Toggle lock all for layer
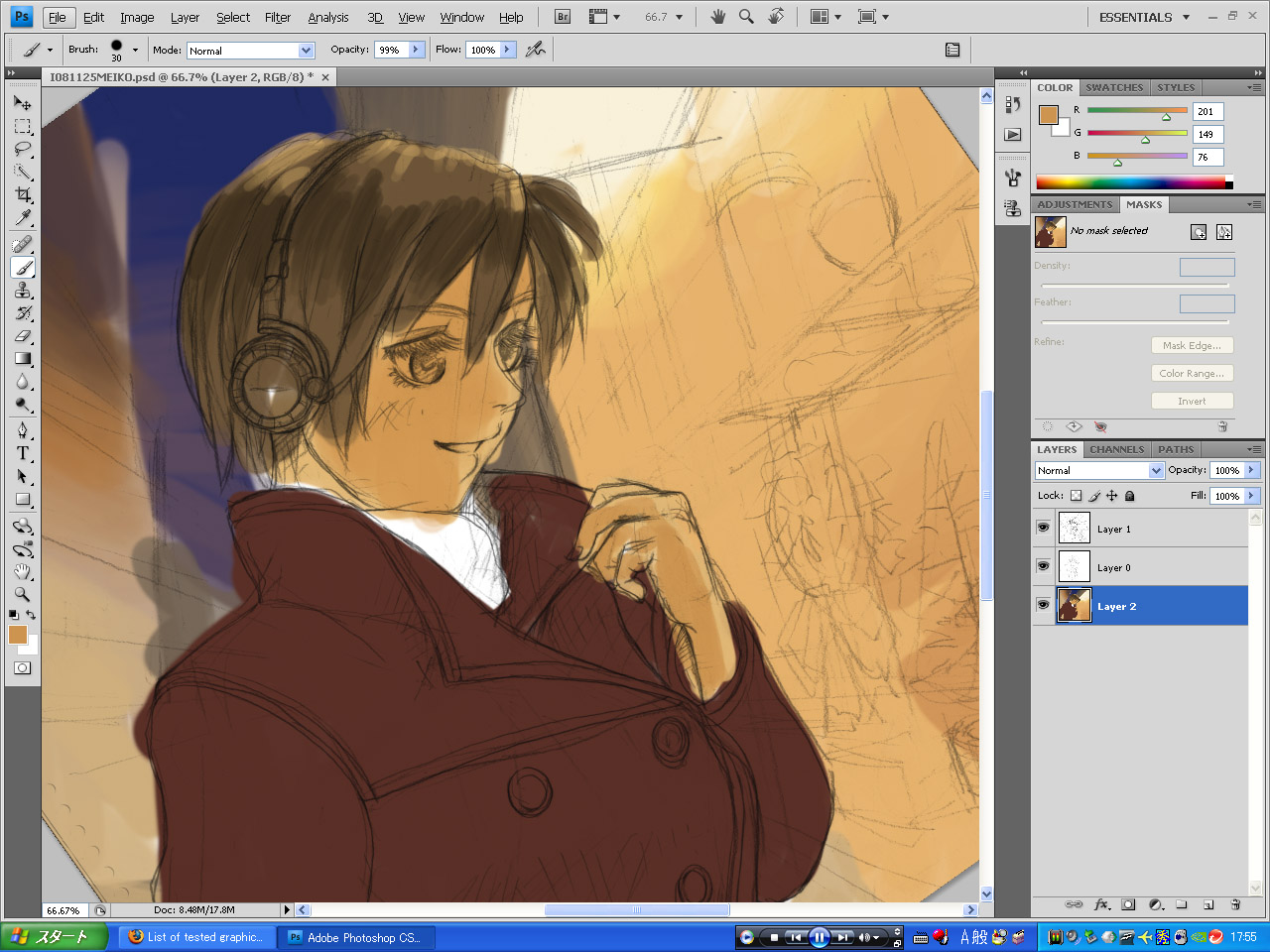This screenshot has height=952, width=1270. 1130,496
